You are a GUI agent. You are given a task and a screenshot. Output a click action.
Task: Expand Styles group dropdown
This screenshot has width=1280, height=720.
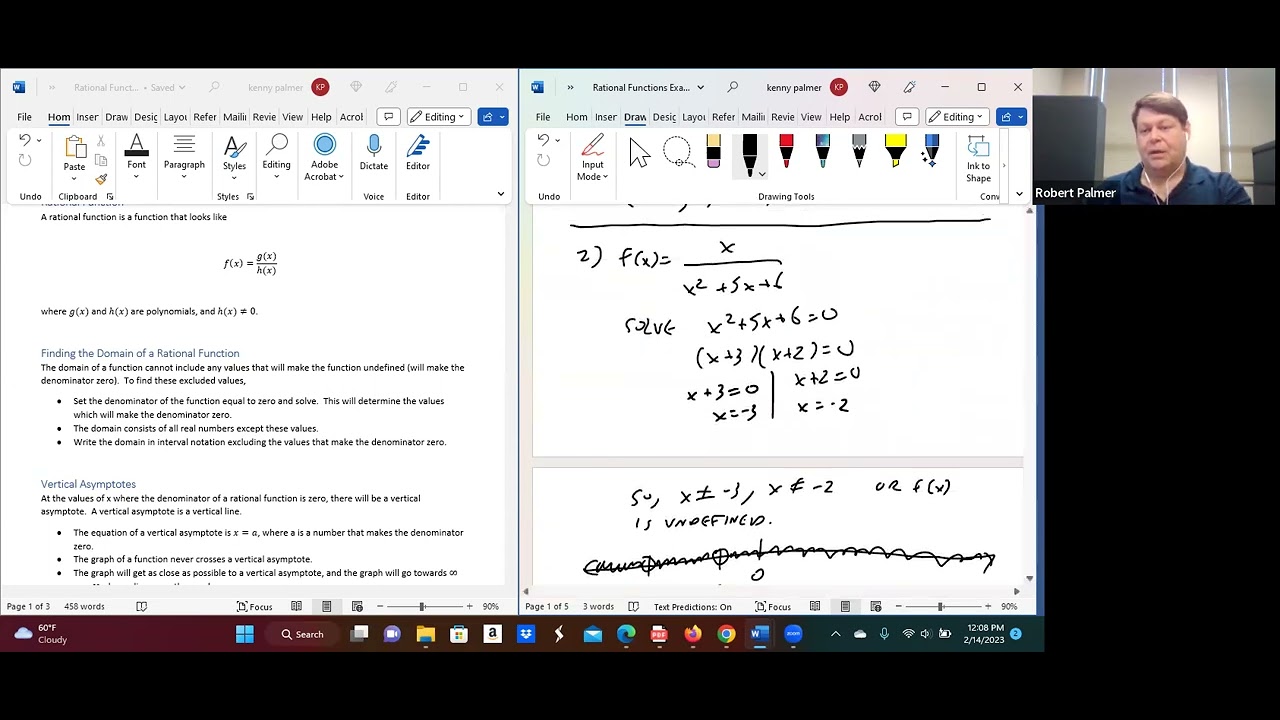pos(234,158)
